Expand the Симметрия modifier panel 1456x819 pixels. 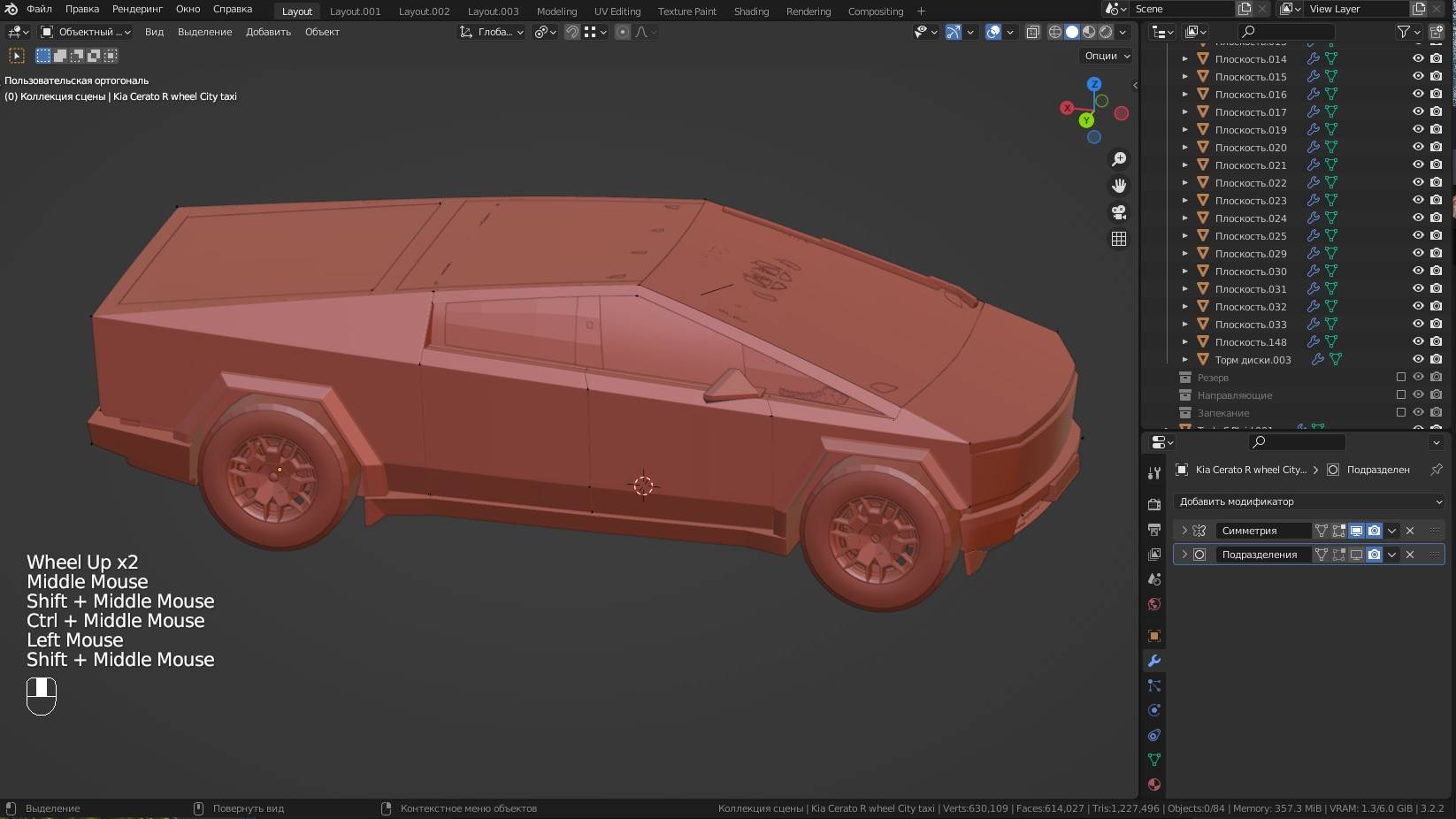coord(1184,531)
